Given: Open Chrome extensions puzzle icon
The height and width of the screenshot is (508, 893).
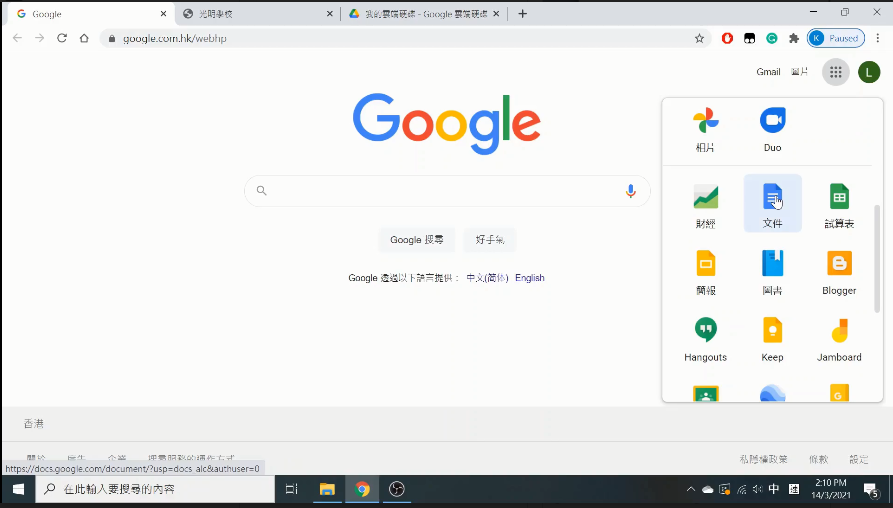Looking at the screenshot, I should click(794, 38).
